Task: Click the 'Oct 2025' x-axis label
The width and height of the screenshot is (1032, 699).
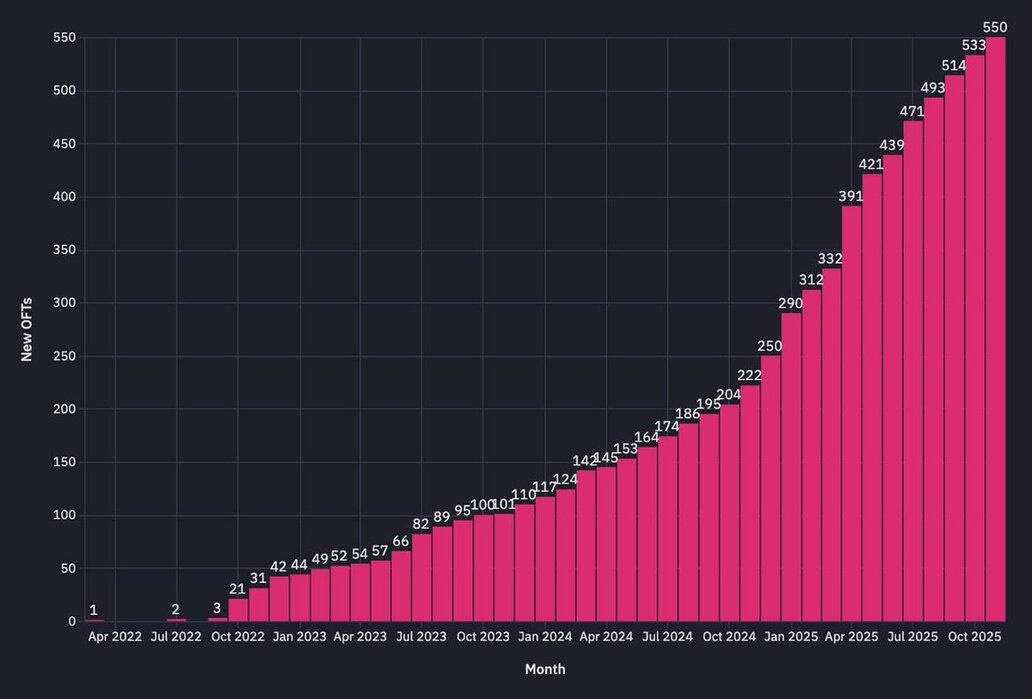Action: tap(975, 637)
